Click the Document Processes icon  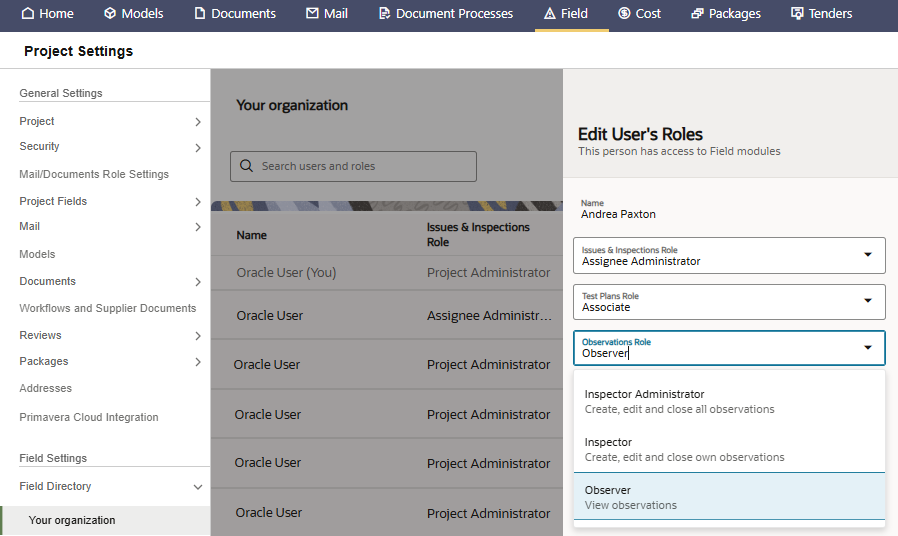(x=385, y=14)
